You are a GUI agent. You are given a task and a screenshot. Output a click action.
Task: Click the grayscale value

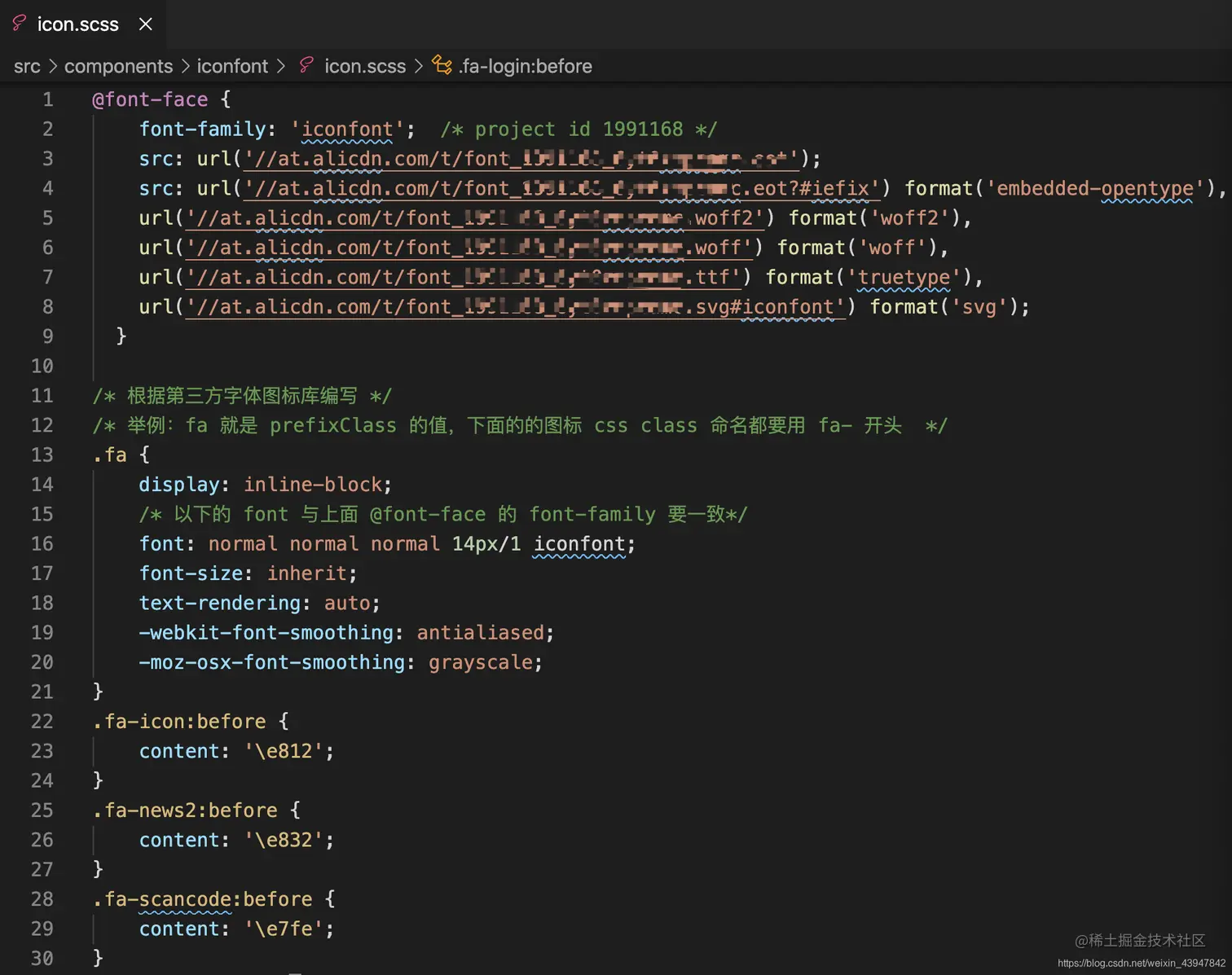(481, 662)
